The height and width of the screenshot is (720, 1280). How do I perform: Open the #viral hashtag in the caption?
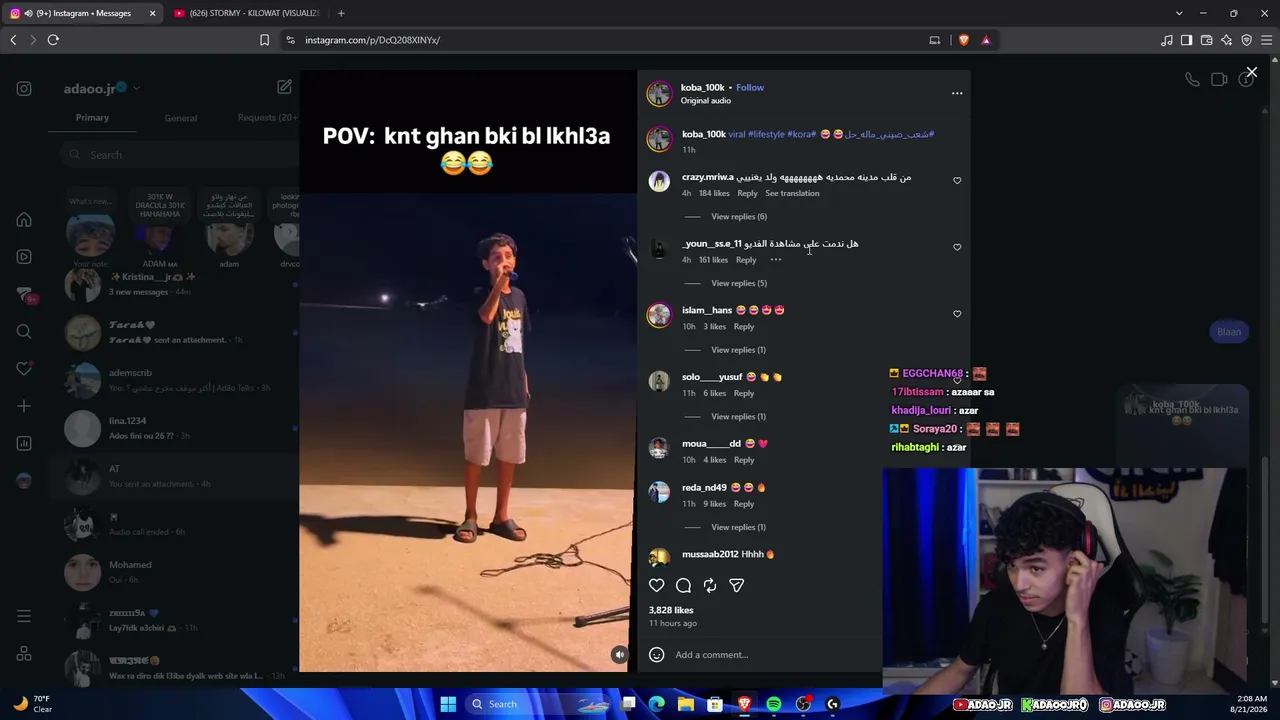tap(737, 134)
